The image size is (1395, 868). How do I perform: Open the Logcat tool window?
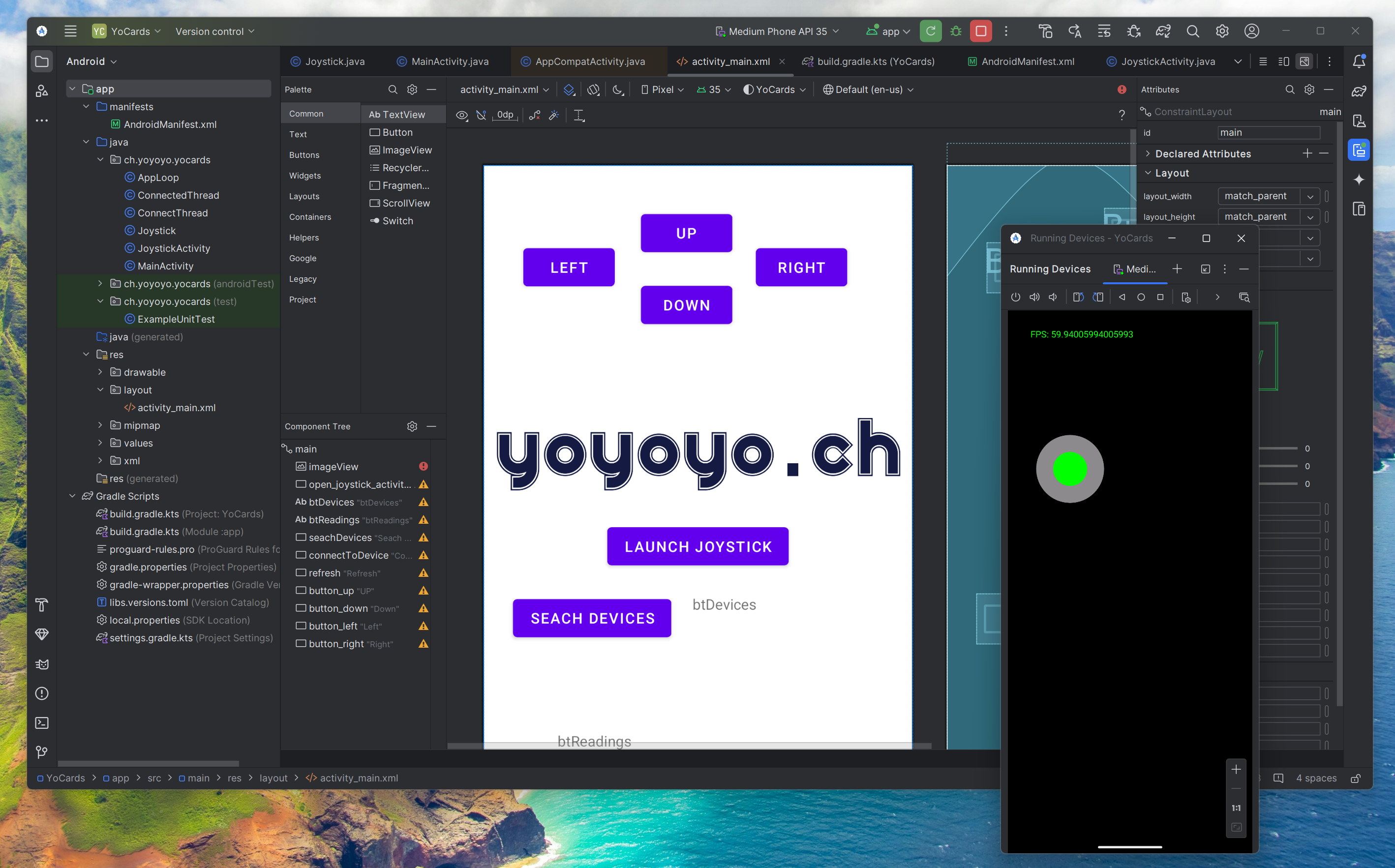[42, 664]
